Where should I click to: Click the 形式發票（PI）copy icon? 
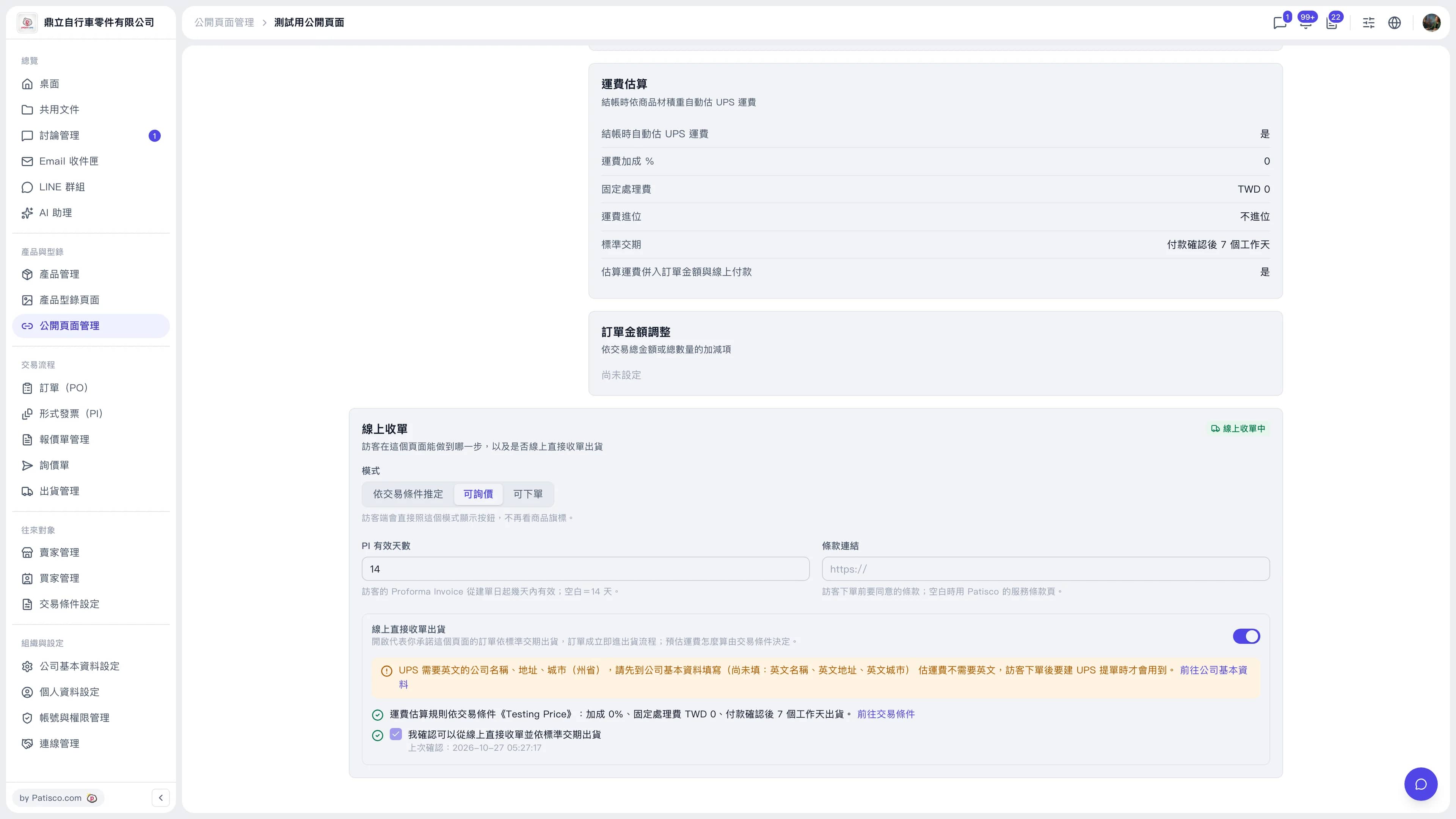tap(27, 414)
